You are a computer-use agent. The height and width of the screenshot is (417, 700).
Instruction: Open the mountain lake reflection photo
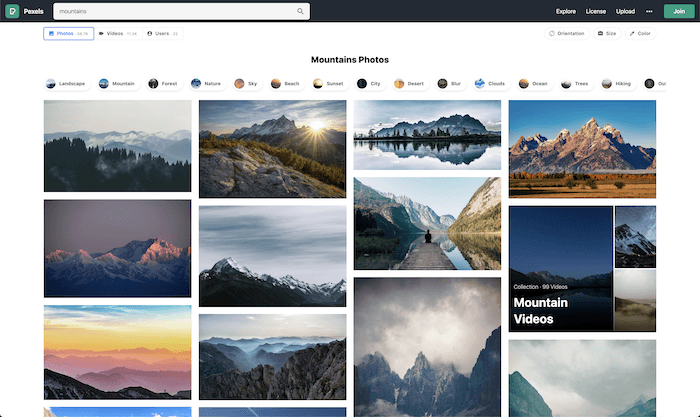(x=427, y=135)
